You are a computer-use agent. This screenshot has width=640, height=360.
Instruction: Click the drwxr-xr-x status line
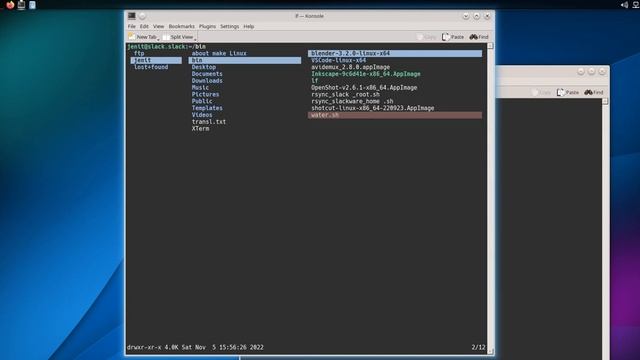[x=195, y=347]
